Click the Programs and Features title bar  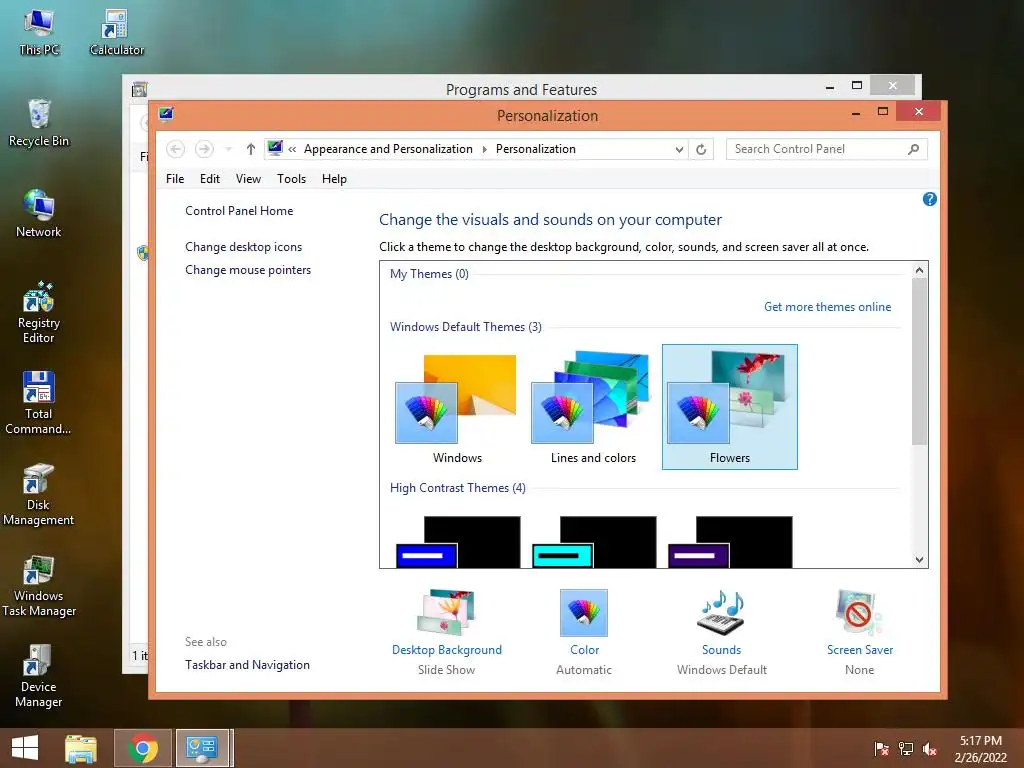coord(521,89)
